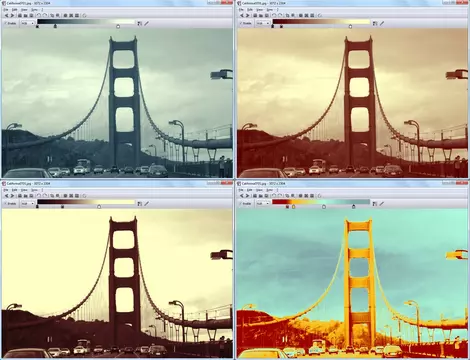470x360 pixels.
Task: Click the eyedropper icon in the top-left window
Action: pos(147,23)
